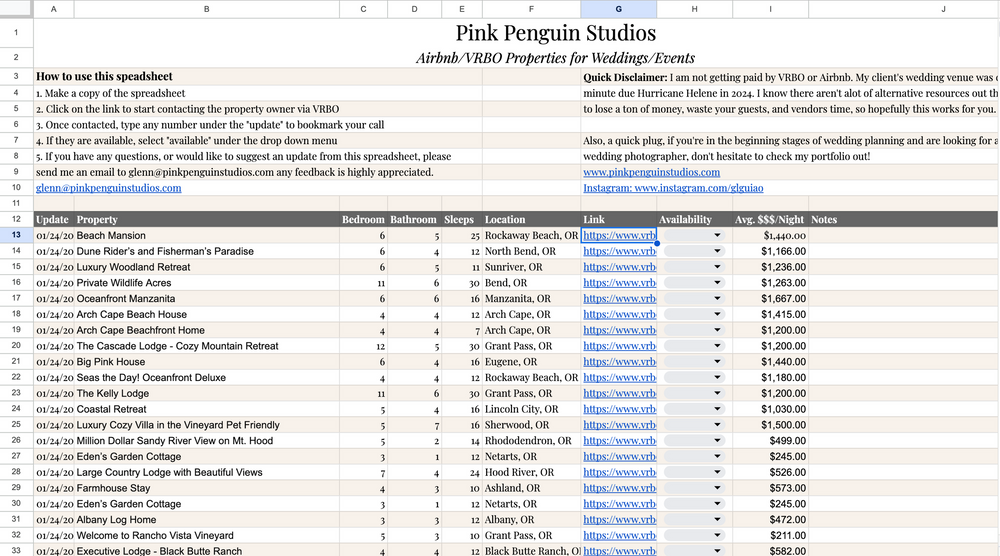1000x556 pixels.
Task: Click the Availability header cell
Action: [695, 219]
